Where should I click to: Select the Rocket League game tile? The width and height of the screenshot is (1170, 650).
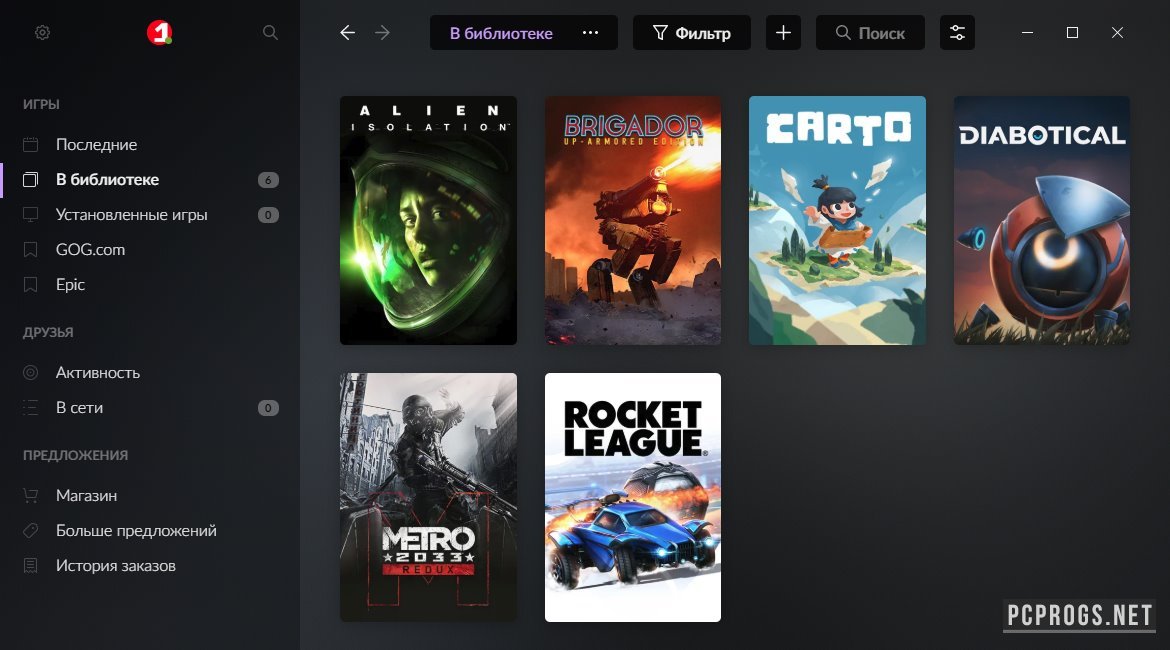click(632, 497)
